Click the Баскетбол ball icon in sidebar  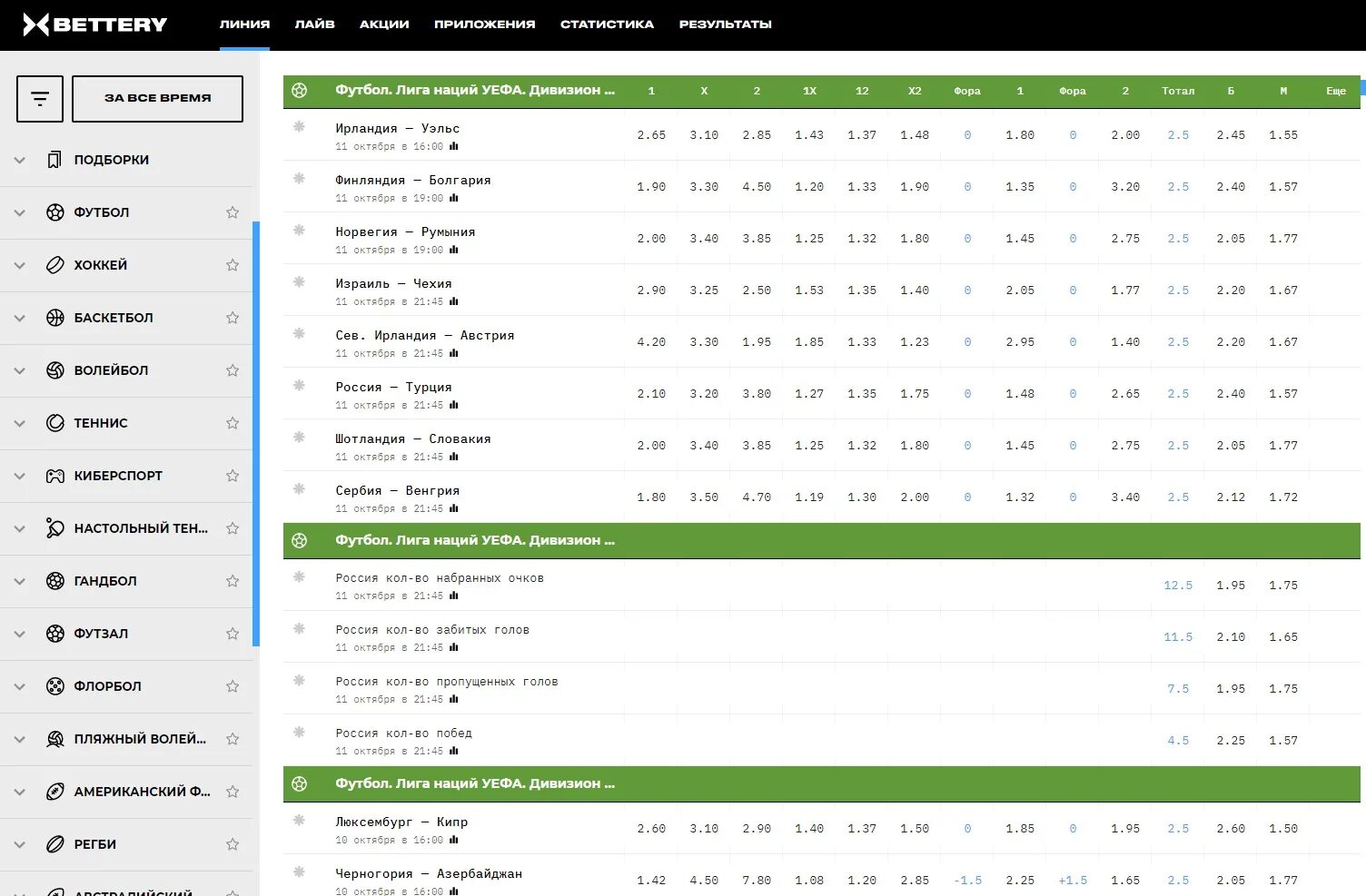pos(55,318)
